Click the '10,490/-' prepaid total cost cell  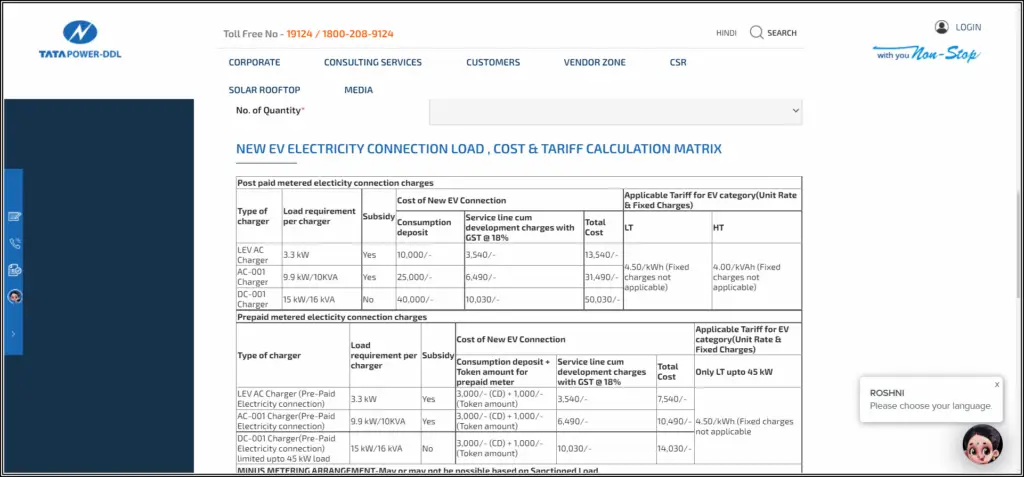click(x=675, y=421)
